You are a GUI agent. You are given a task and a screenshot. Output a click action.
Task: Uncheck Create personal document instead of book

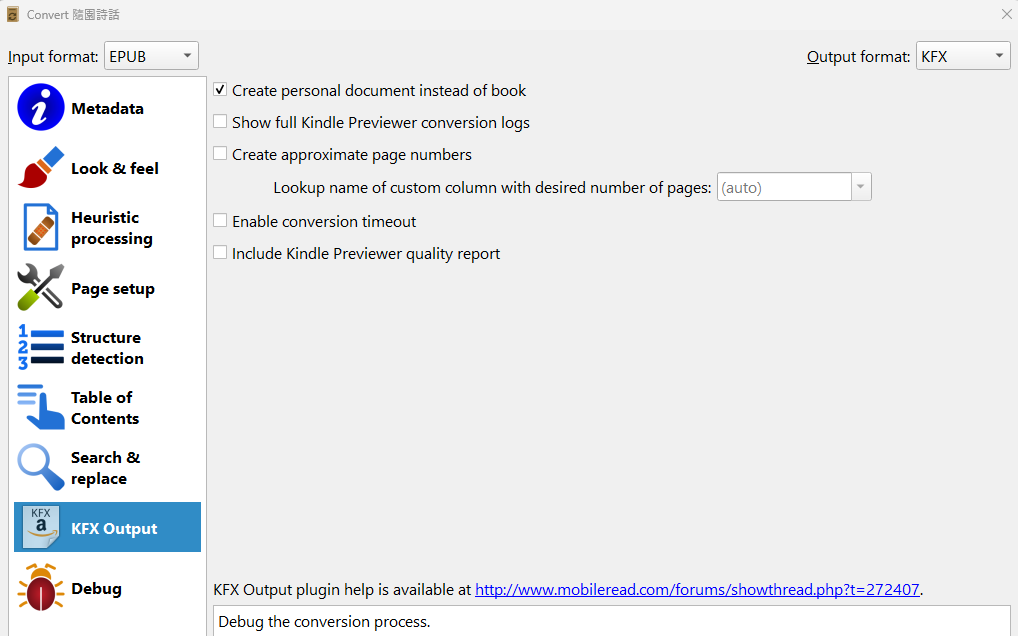click(x=220, y=90)
